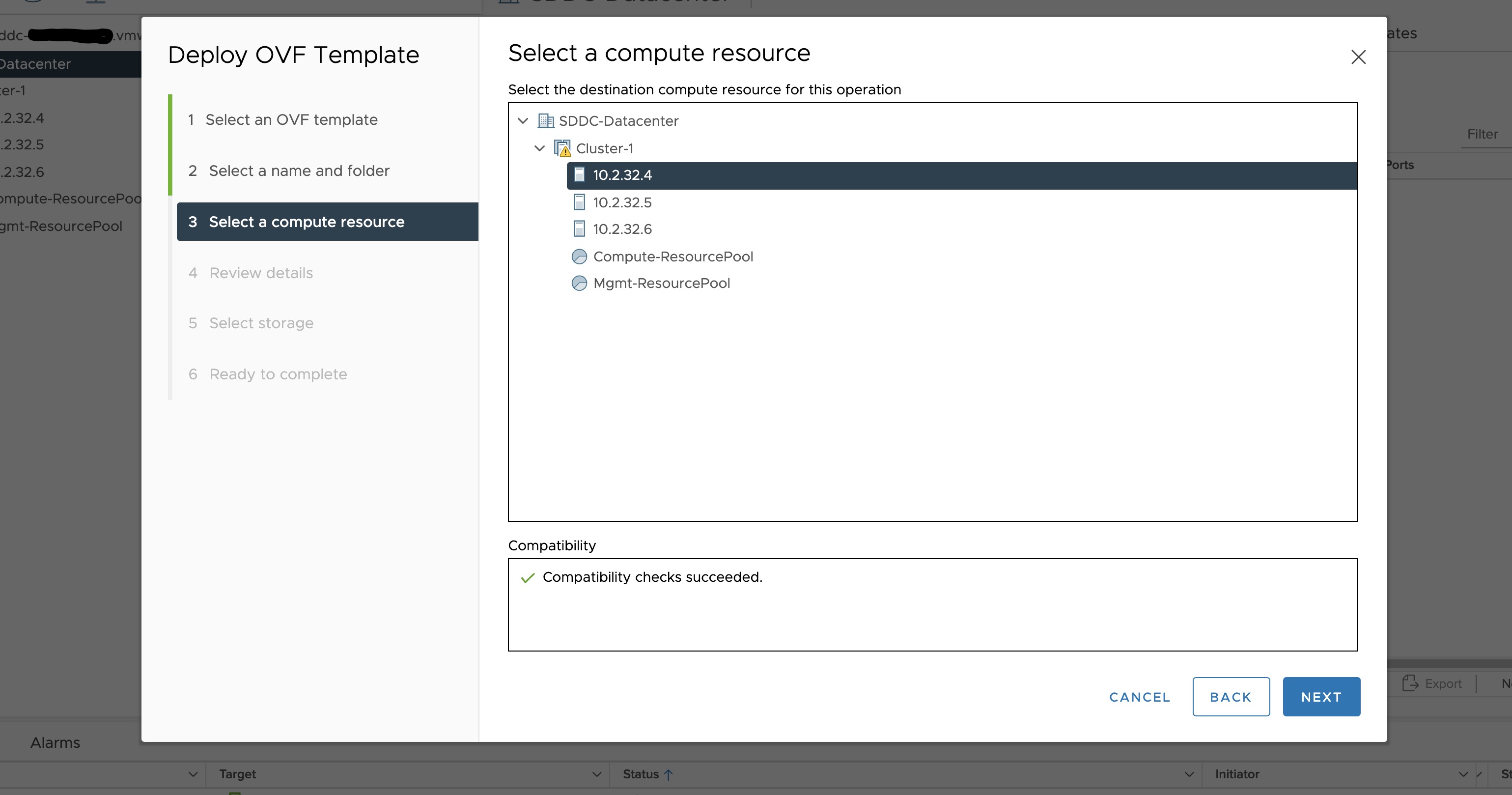Click the NEXT button
This screenshot has width=1512, height=795.
tap(1320, 697)
